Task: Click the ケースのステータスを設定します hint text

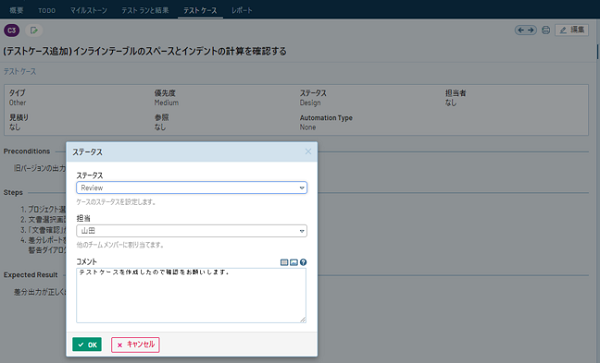Action: pos(116,202)
